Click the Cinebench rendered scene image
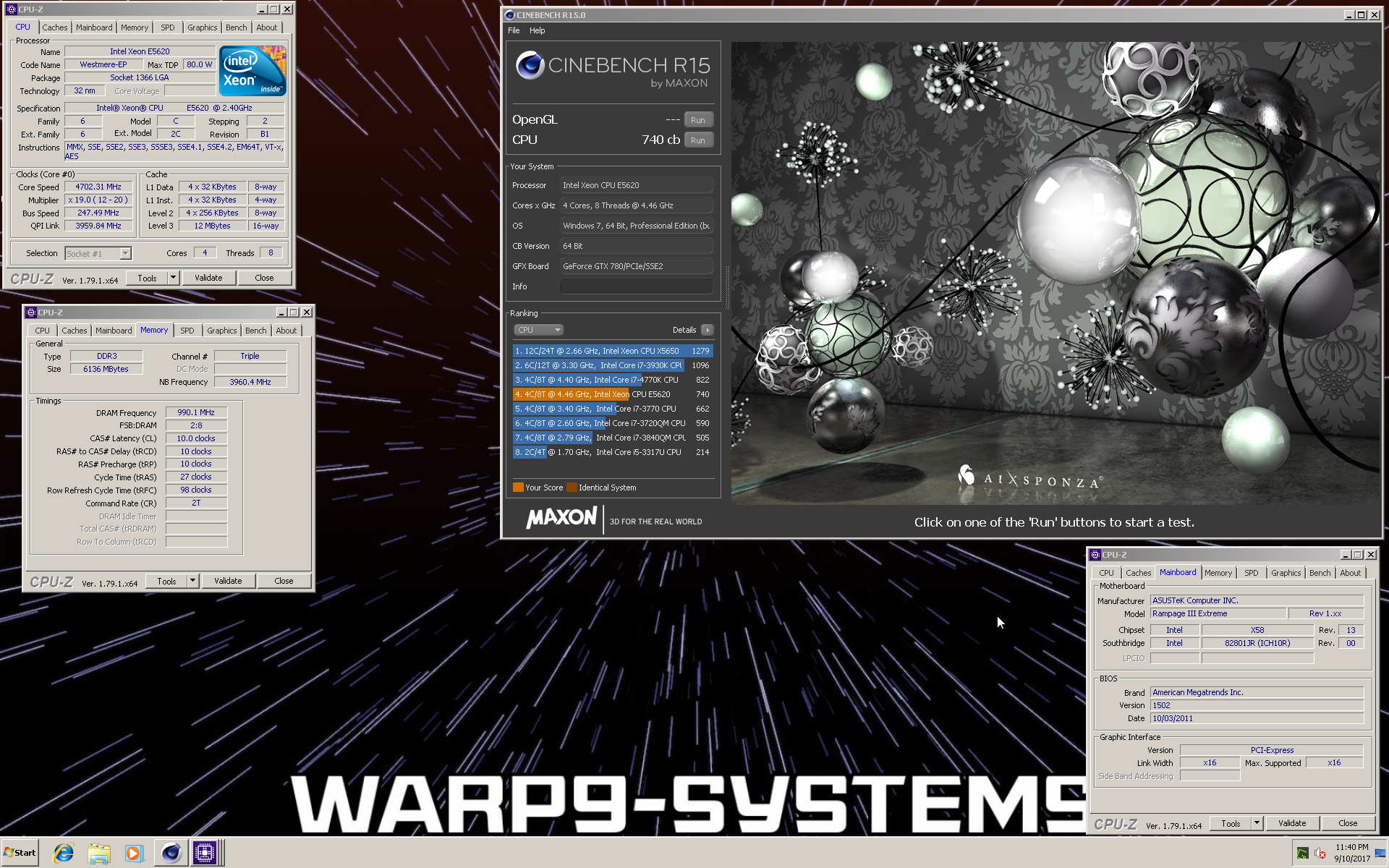Viewport: 1389px width, 868px height. click(1055, 273)
